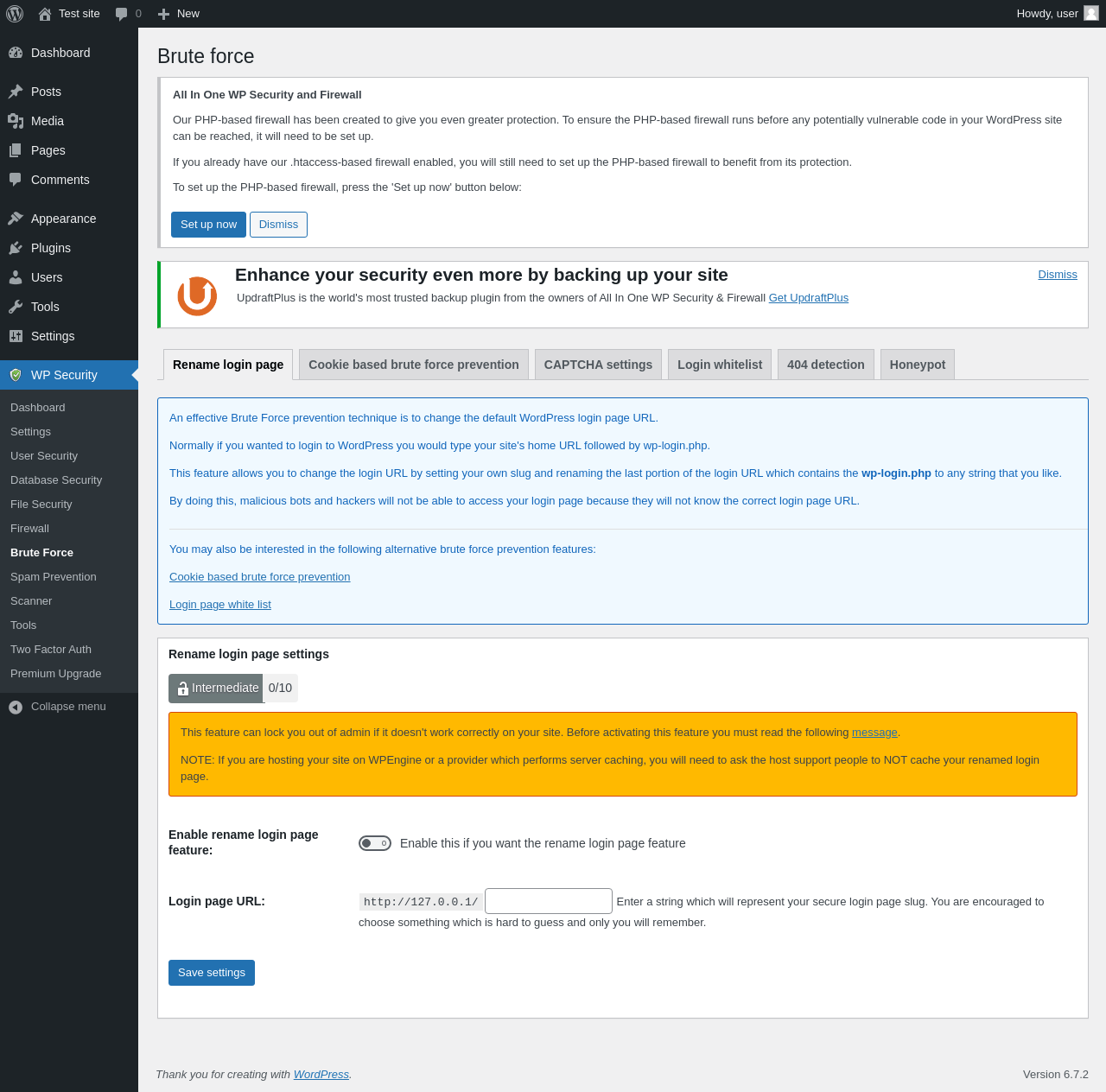
Task: Click the Pages icon in sidebar
Action: click(16, 150)
